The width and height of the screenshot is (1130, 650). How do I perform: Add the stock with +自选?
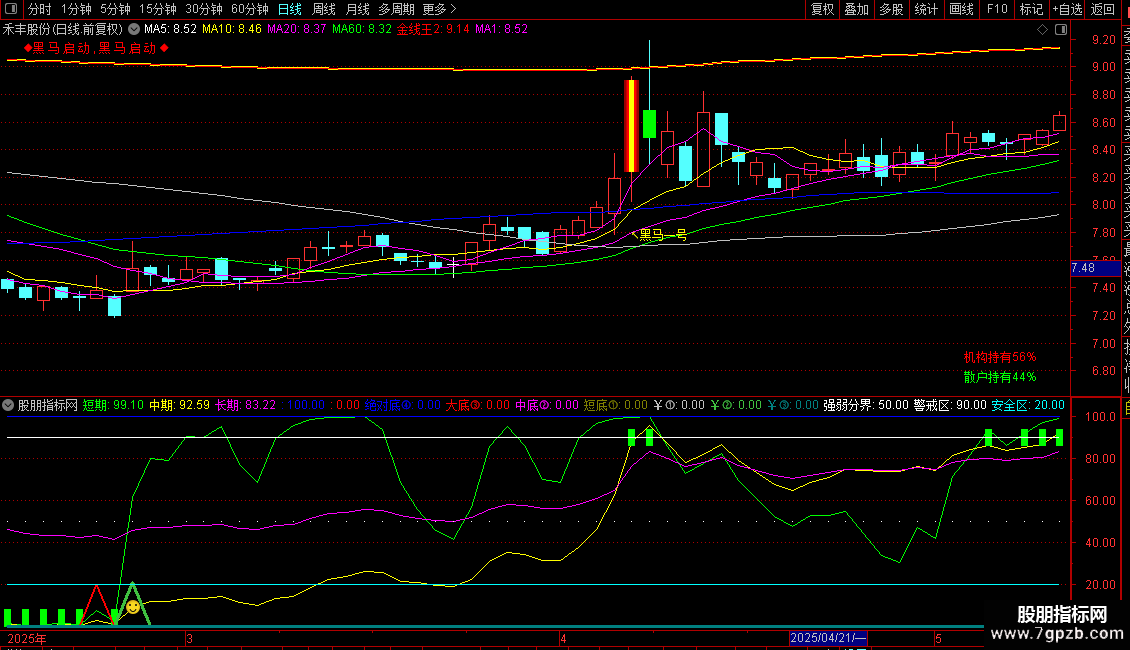[x=1067, y=9]
